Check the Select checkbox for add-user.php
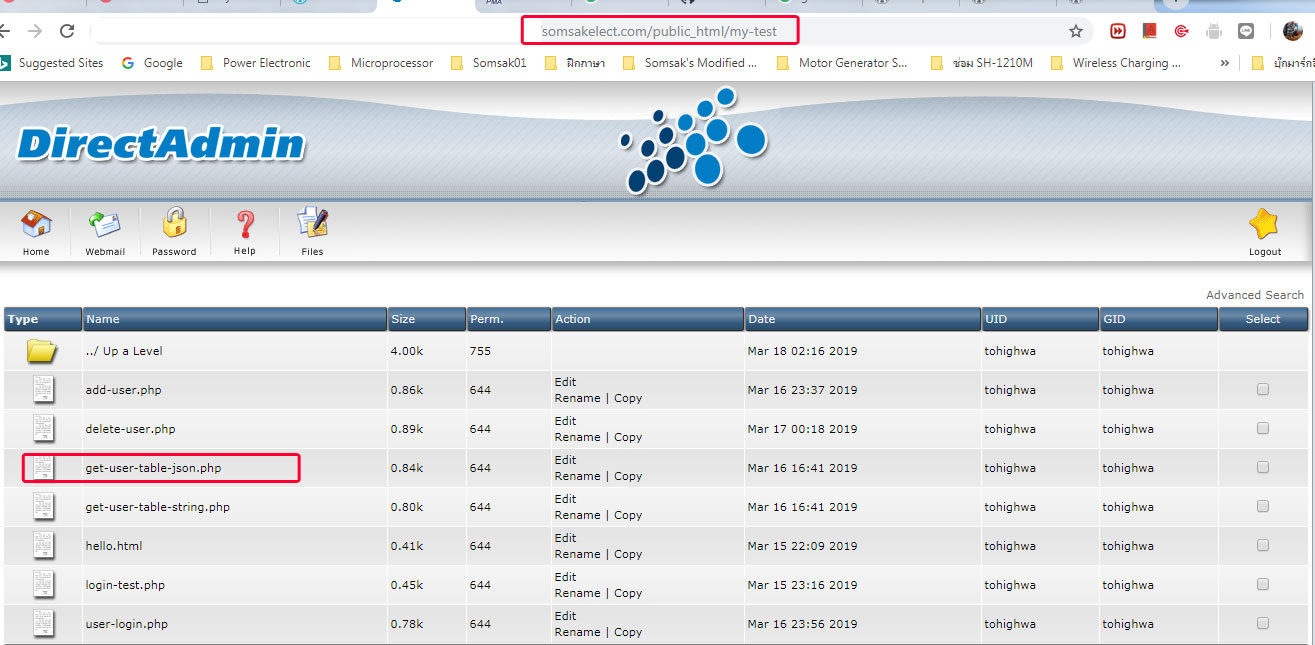 click(x=1262, y=390)
